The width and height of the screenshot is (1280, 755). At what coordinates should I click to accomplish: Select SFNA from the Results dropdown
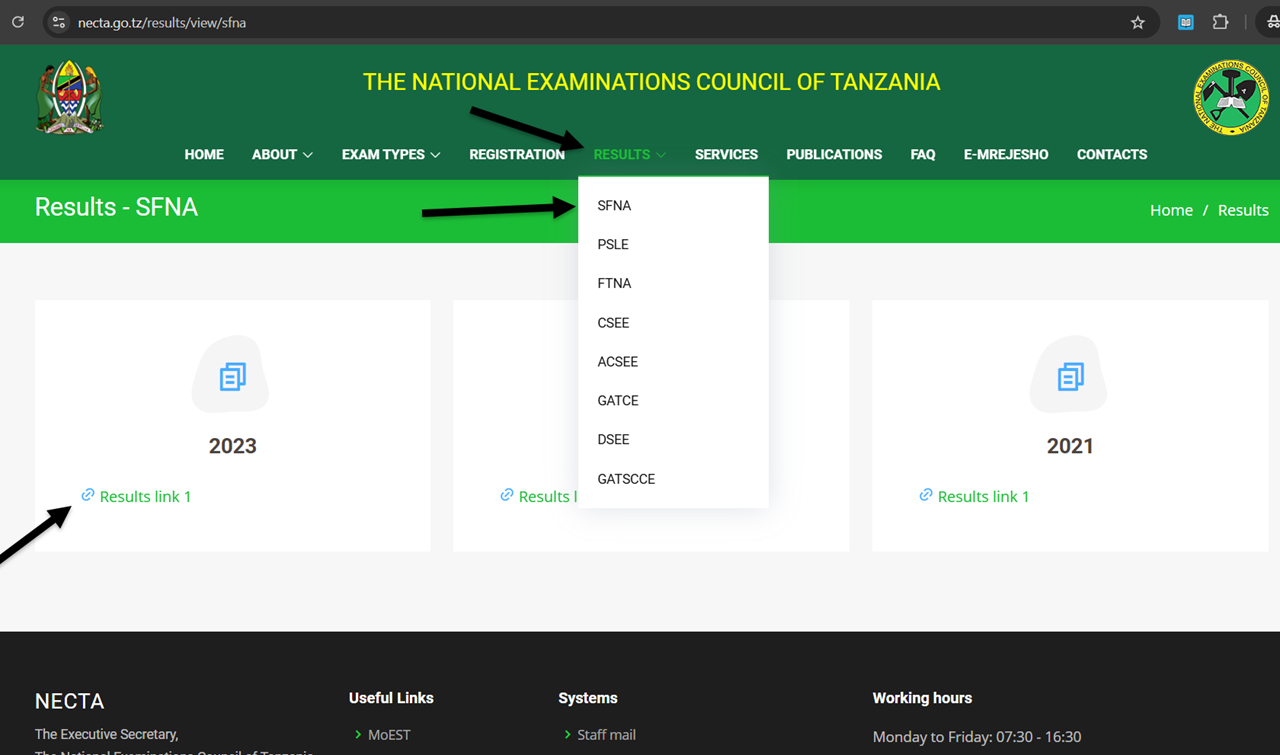tap(673, 205)
